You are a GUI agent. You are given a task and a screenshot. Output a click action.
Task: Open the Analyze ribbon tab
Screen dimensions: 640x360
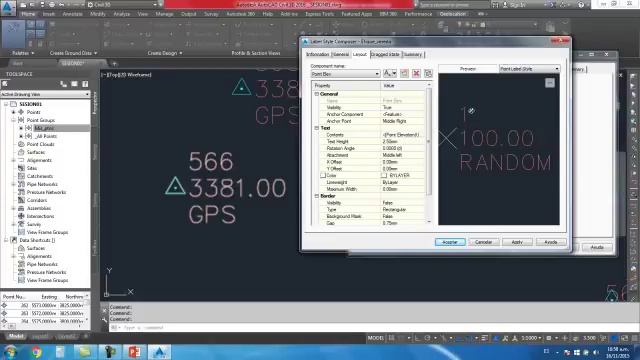click(122, 14)
